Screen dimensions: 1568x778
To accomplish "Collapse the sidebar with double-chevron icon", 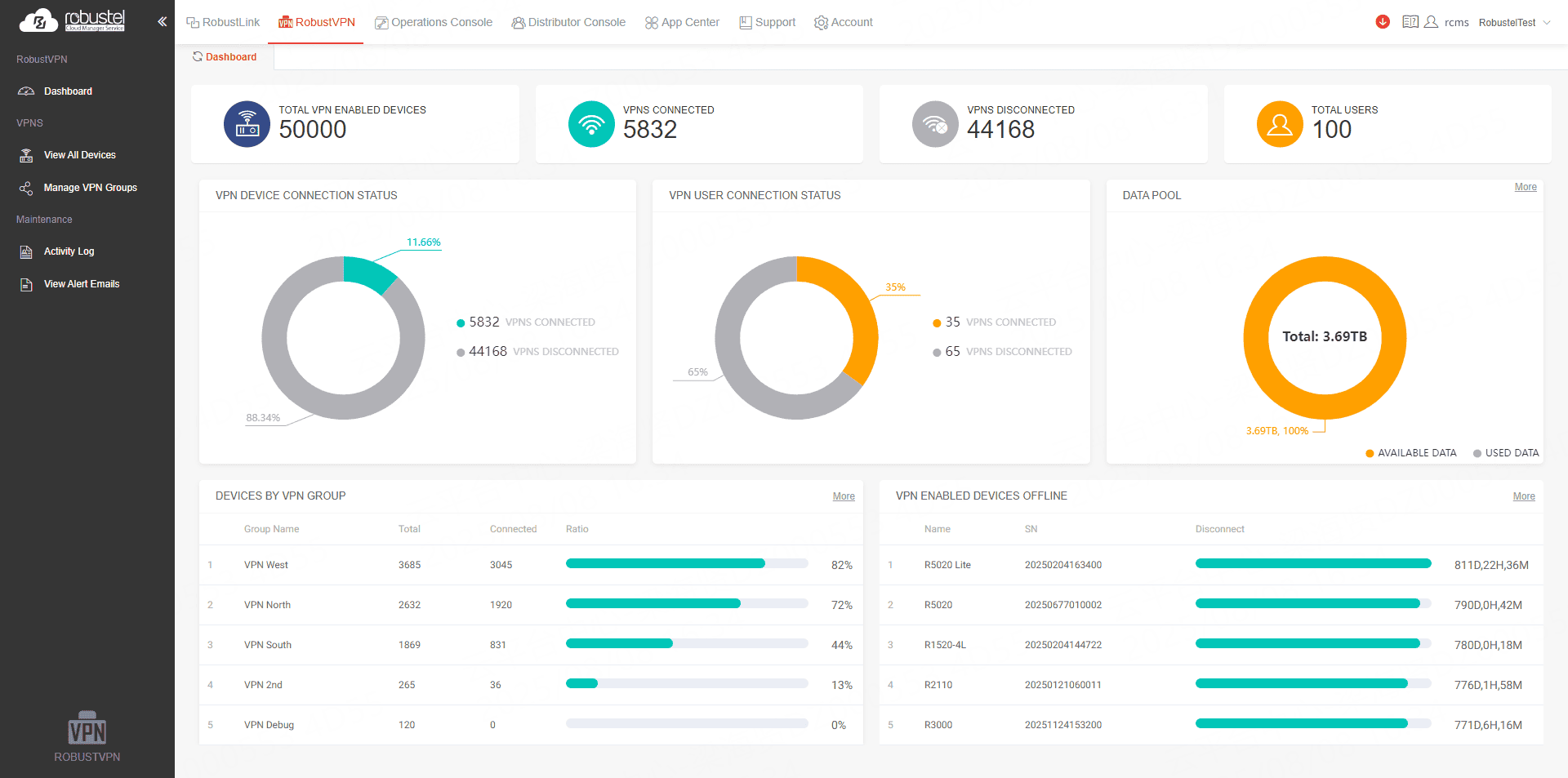I will point(162,22).
